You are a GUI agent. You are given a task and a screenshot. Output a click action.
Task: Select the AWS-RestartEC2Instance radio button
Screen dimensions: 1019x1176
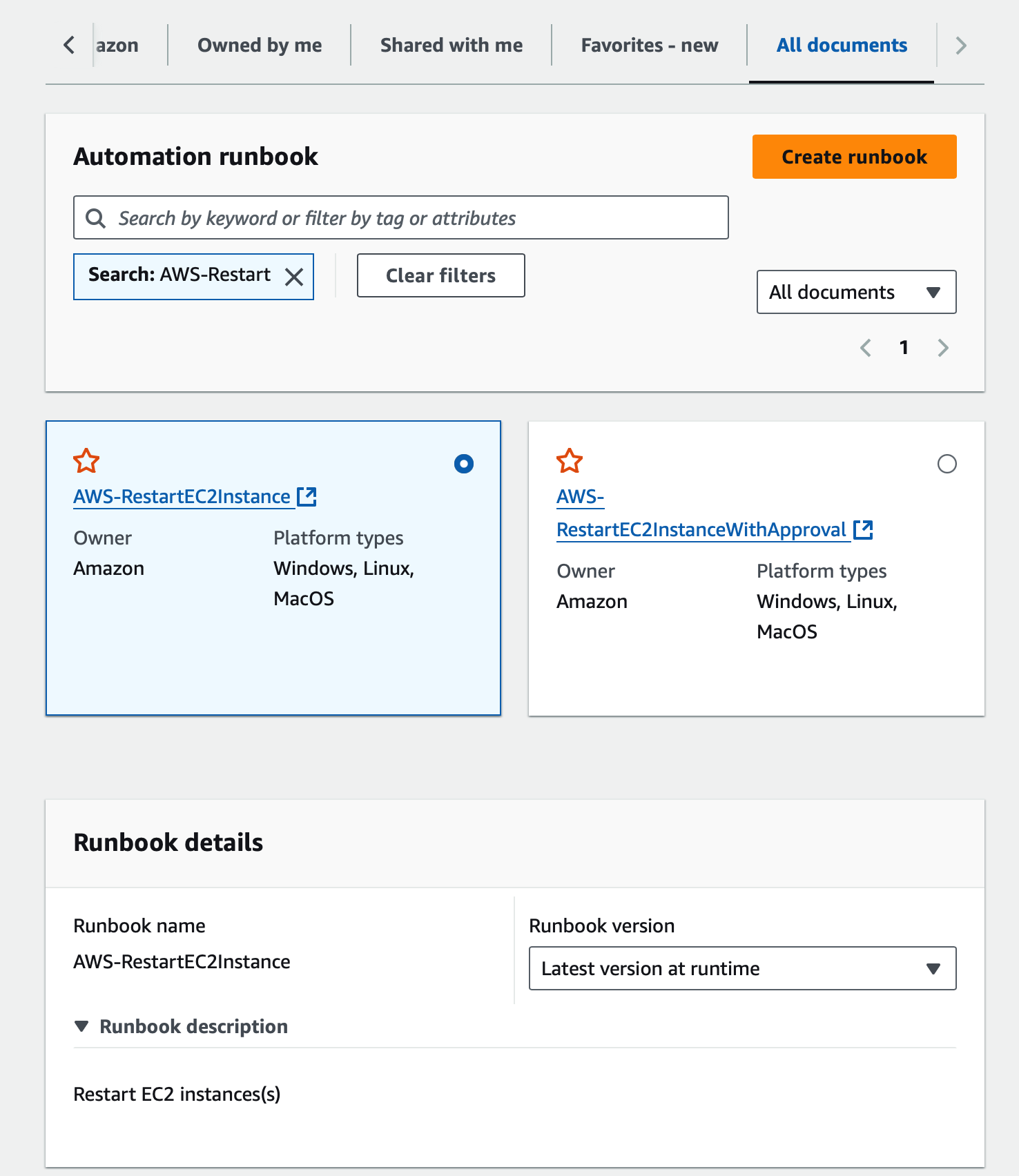pyautogui.click(x=464, y=464)
